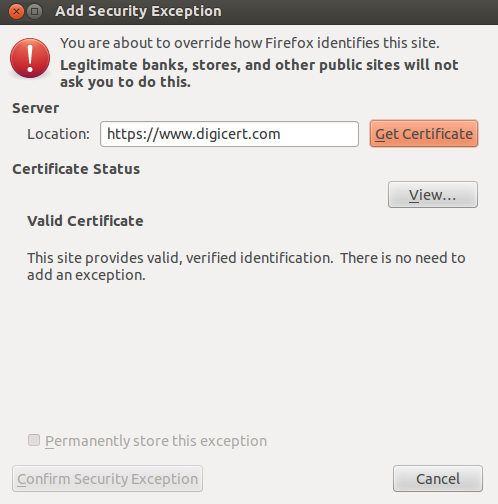Viewport: 498px width, 504px height.
Task: Click the Valid Certificate status text
Action: (x=85, y=221)
